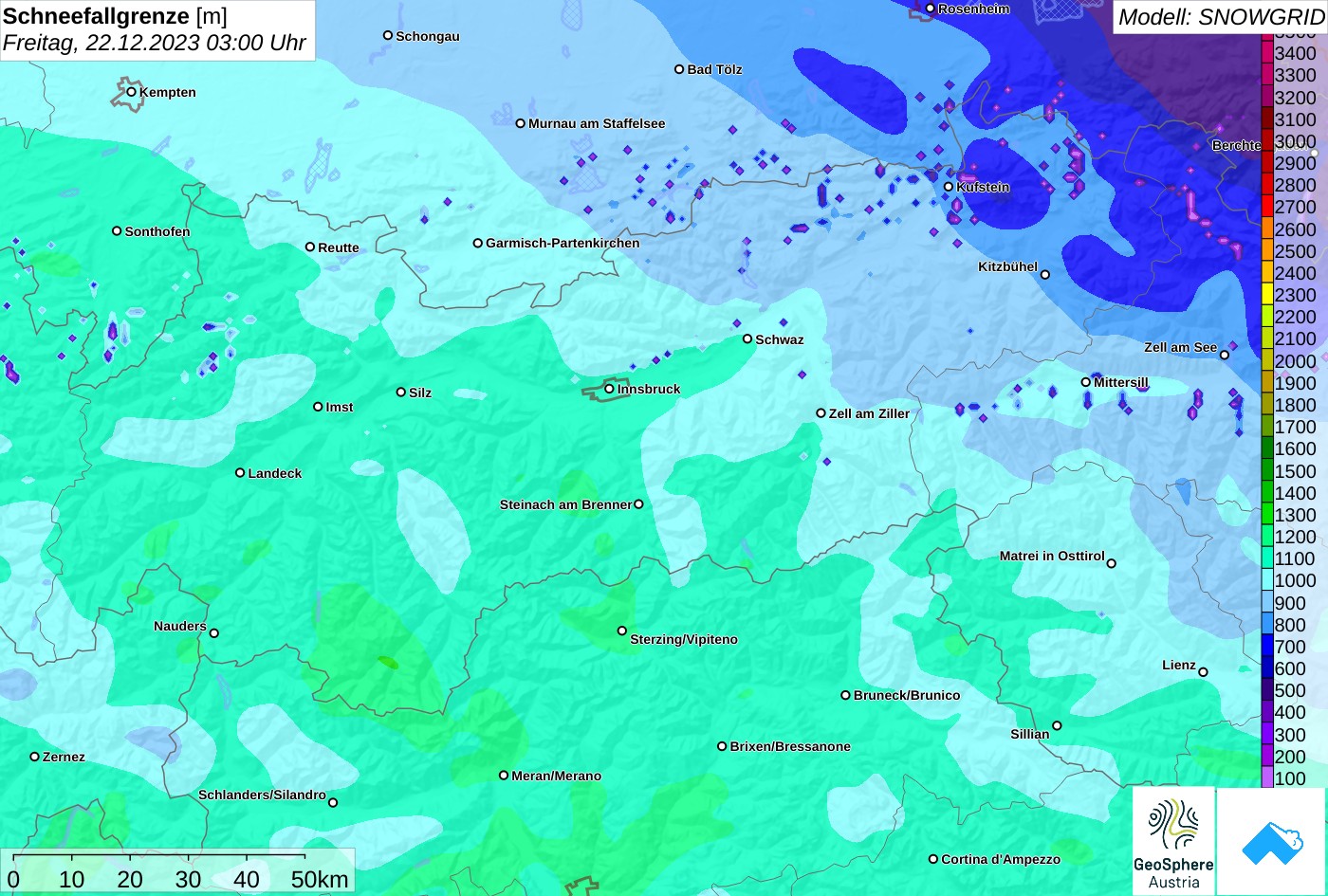Click the Schneefallgrenze [m] title
This screenshot has width=1328, height=896.
click(x=116, y=17)
